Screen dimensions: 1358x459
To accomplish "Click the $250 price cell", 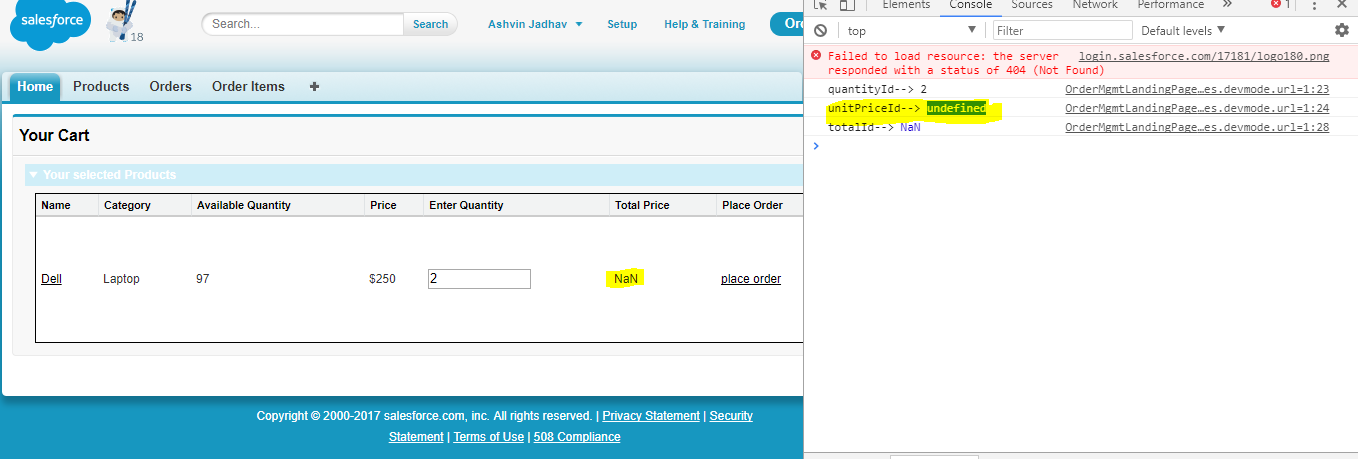I will (x=382, y=279).
